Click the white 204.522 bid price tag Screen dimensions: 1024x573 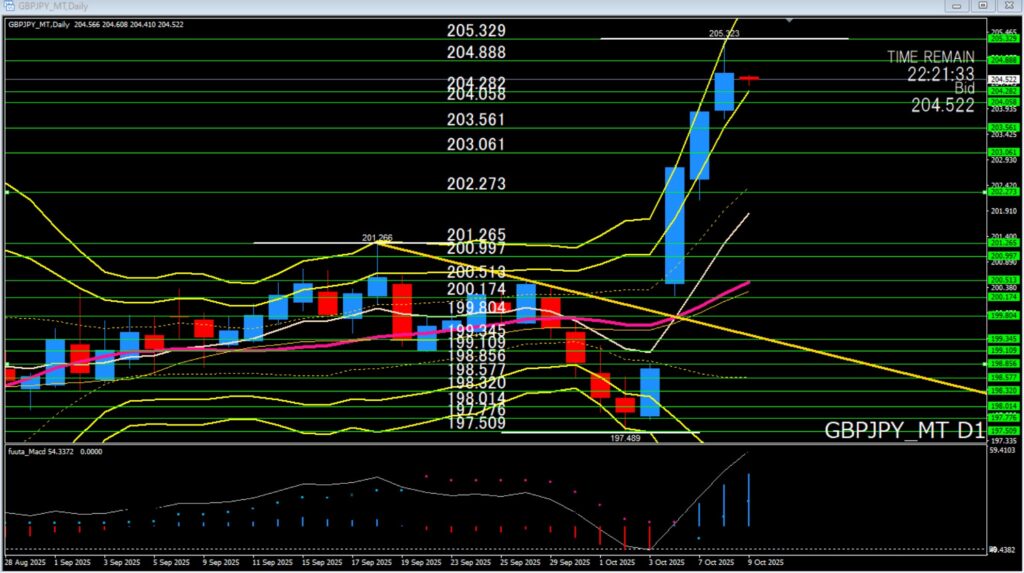click(1003, 79)
